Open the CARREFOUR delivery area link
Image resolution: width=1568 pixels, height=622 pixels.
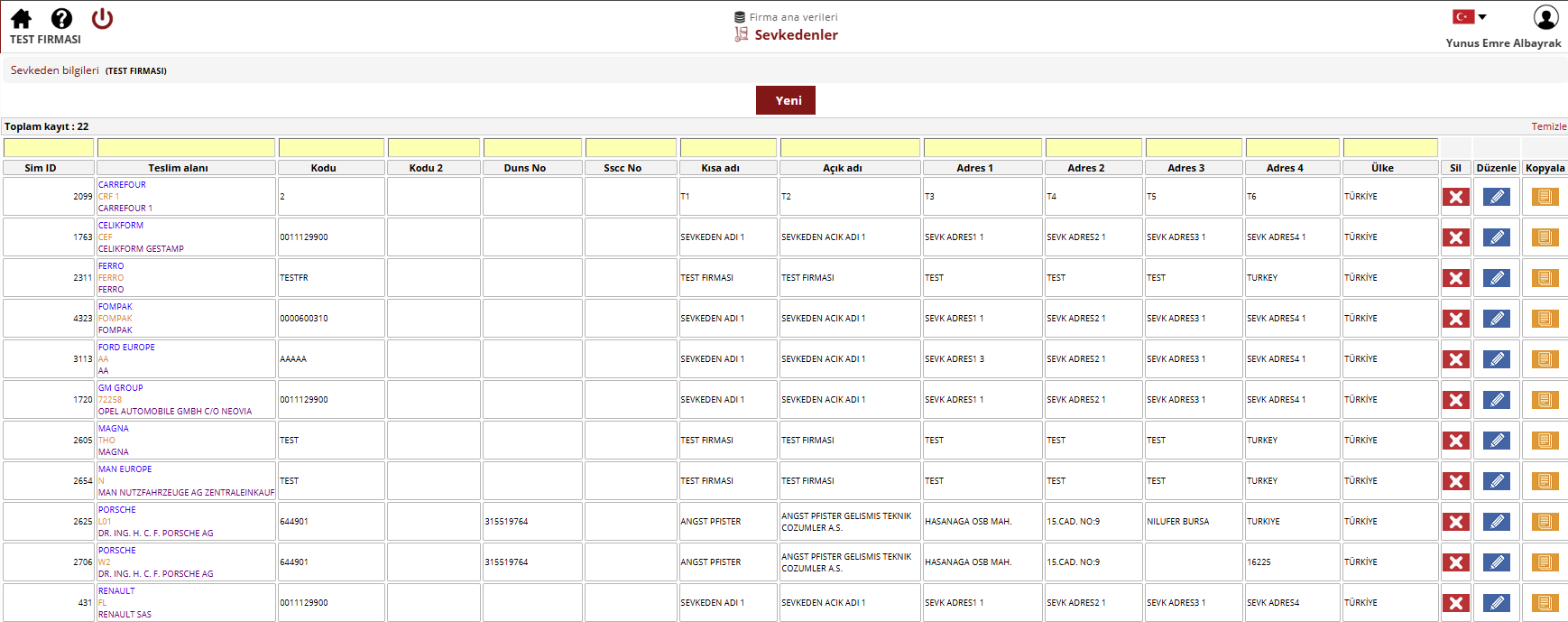coord(122,185)
